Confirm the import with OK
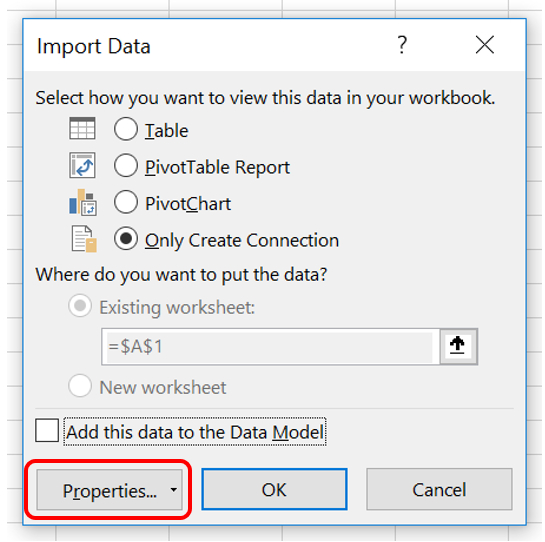 click(x=274, y=490)
